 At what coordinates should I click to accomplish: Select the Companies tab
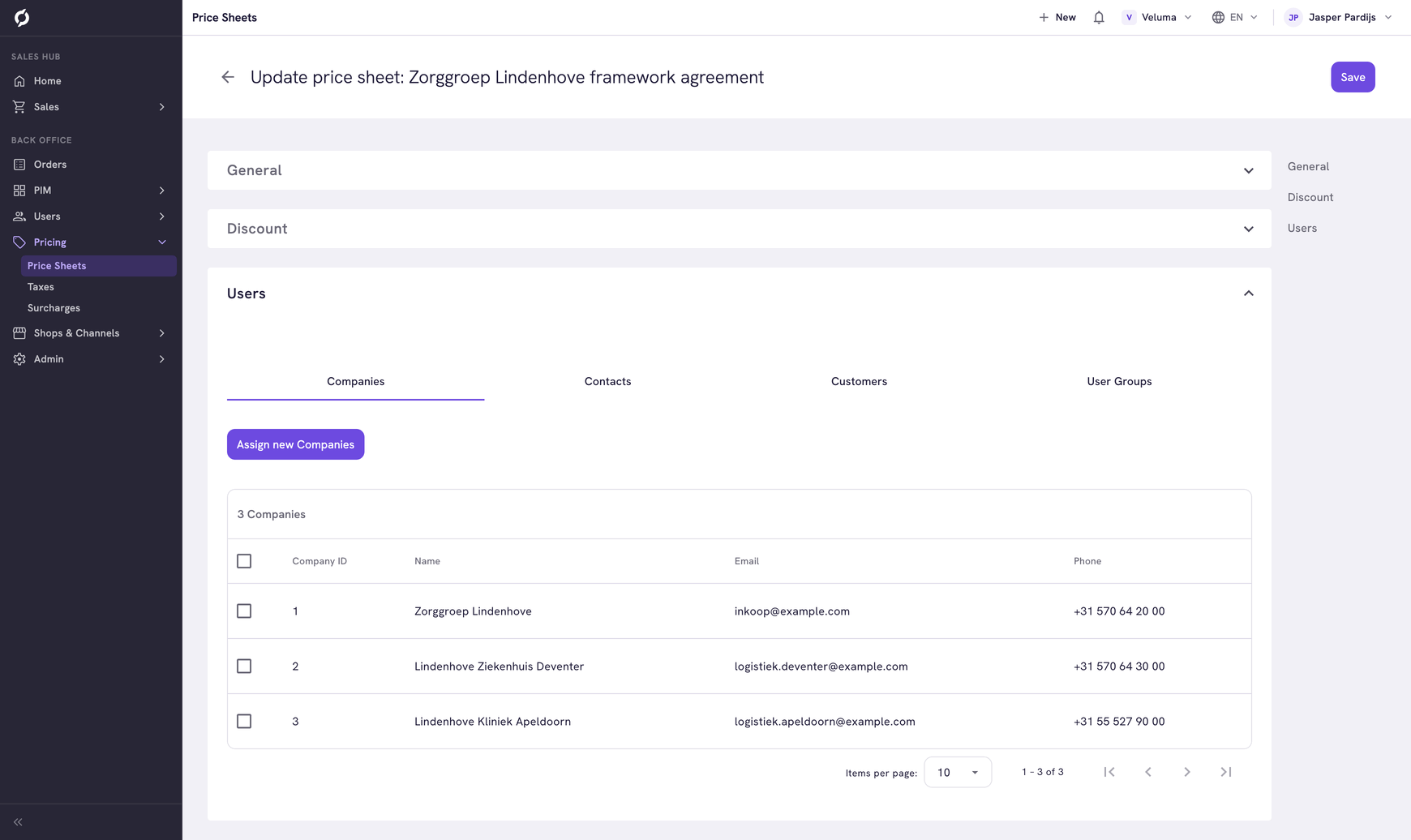[x=355, y=381]
